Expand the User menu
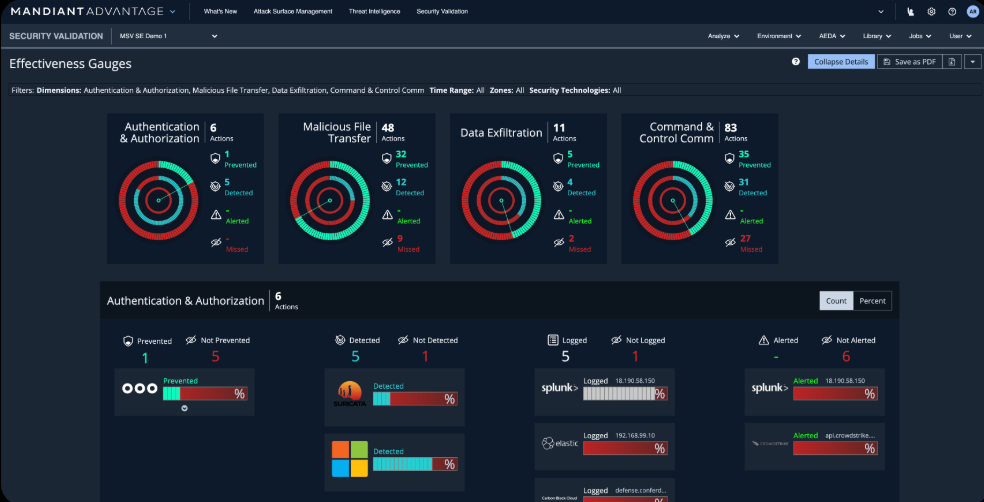The width and height of the screenshot is (984, 502). click(x=960, y=36)
